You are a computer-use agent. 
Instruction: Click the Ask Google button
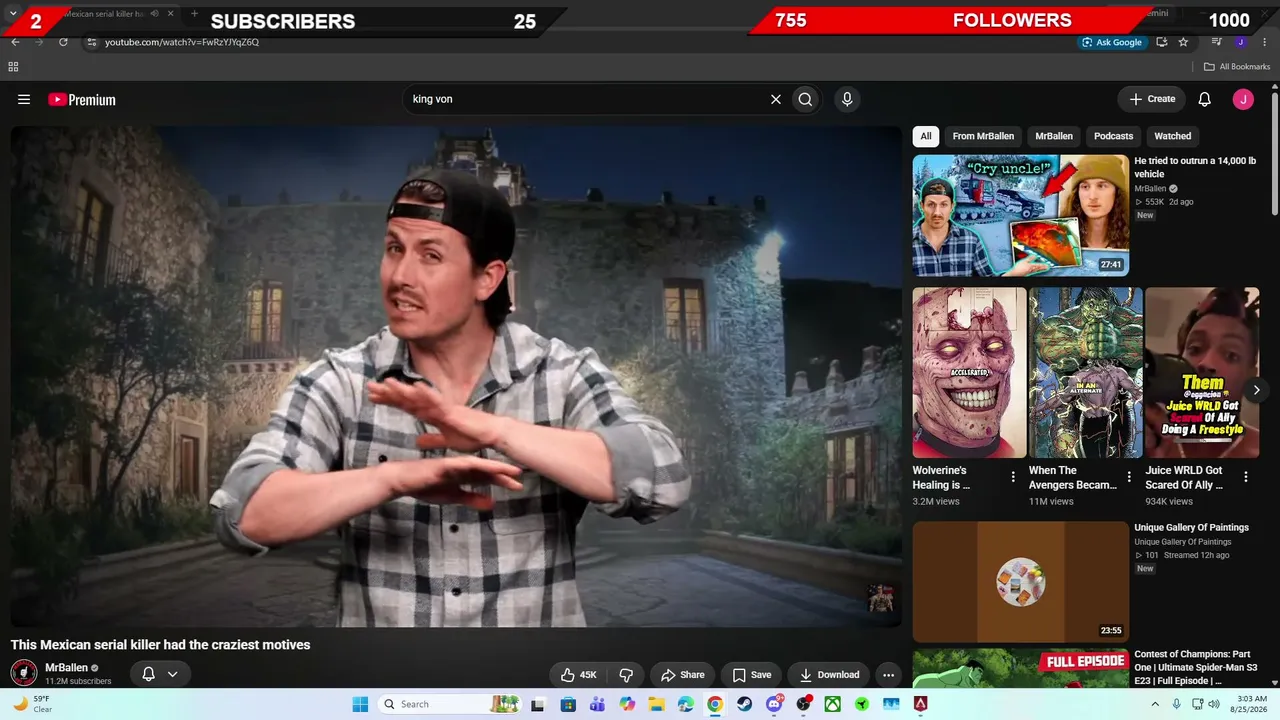[1111, 42]
